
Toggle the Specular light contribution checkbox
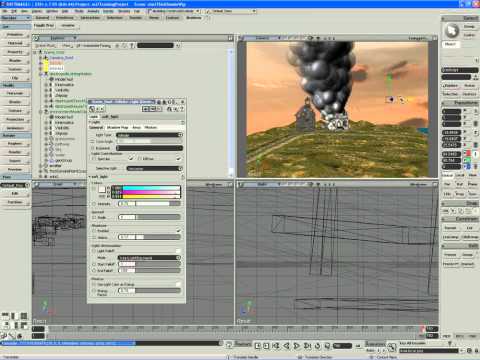coord(131,159)
